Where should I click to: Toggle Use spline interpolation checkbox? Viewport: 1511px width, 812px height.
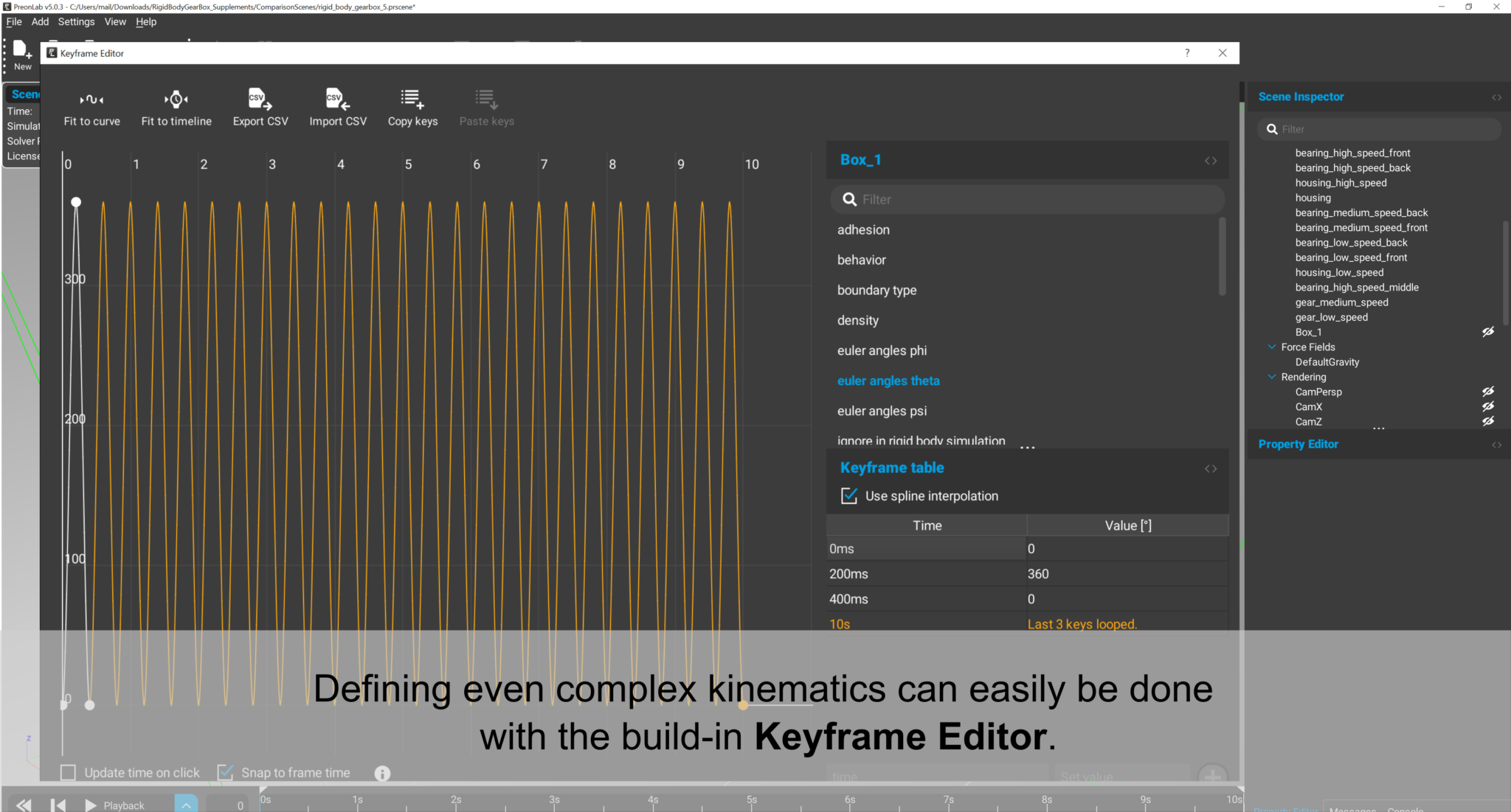tap(849, 496)
